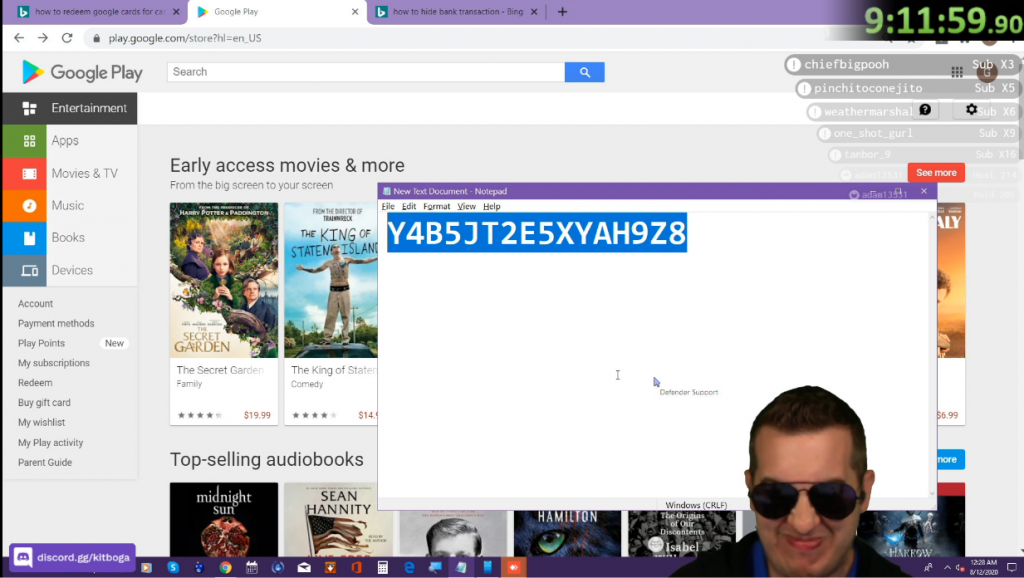
Task: Click the 'Early access movies & more' heading
Action: [287, 165]
